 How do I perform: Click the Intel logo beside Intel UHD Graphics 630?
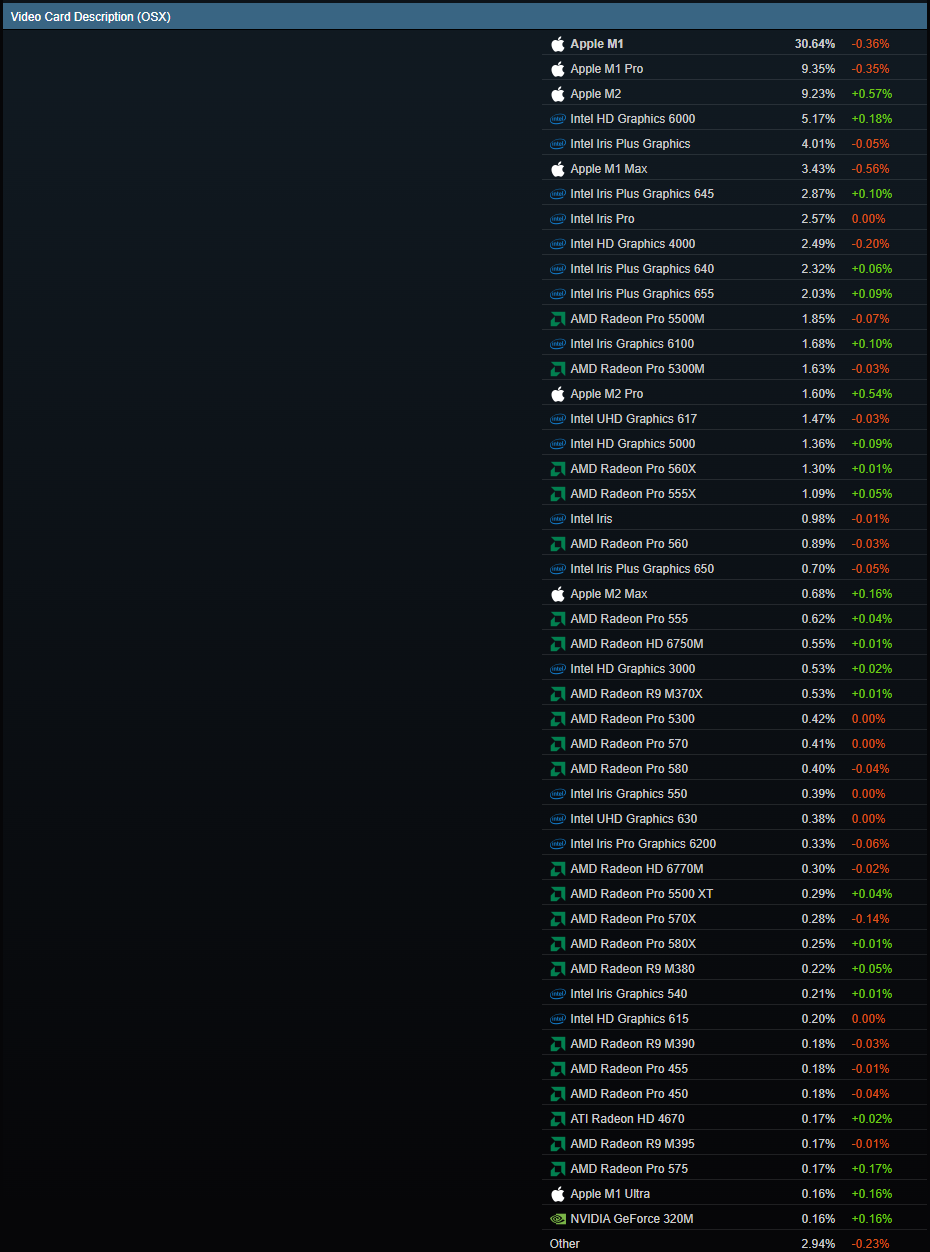pos(558,819)
